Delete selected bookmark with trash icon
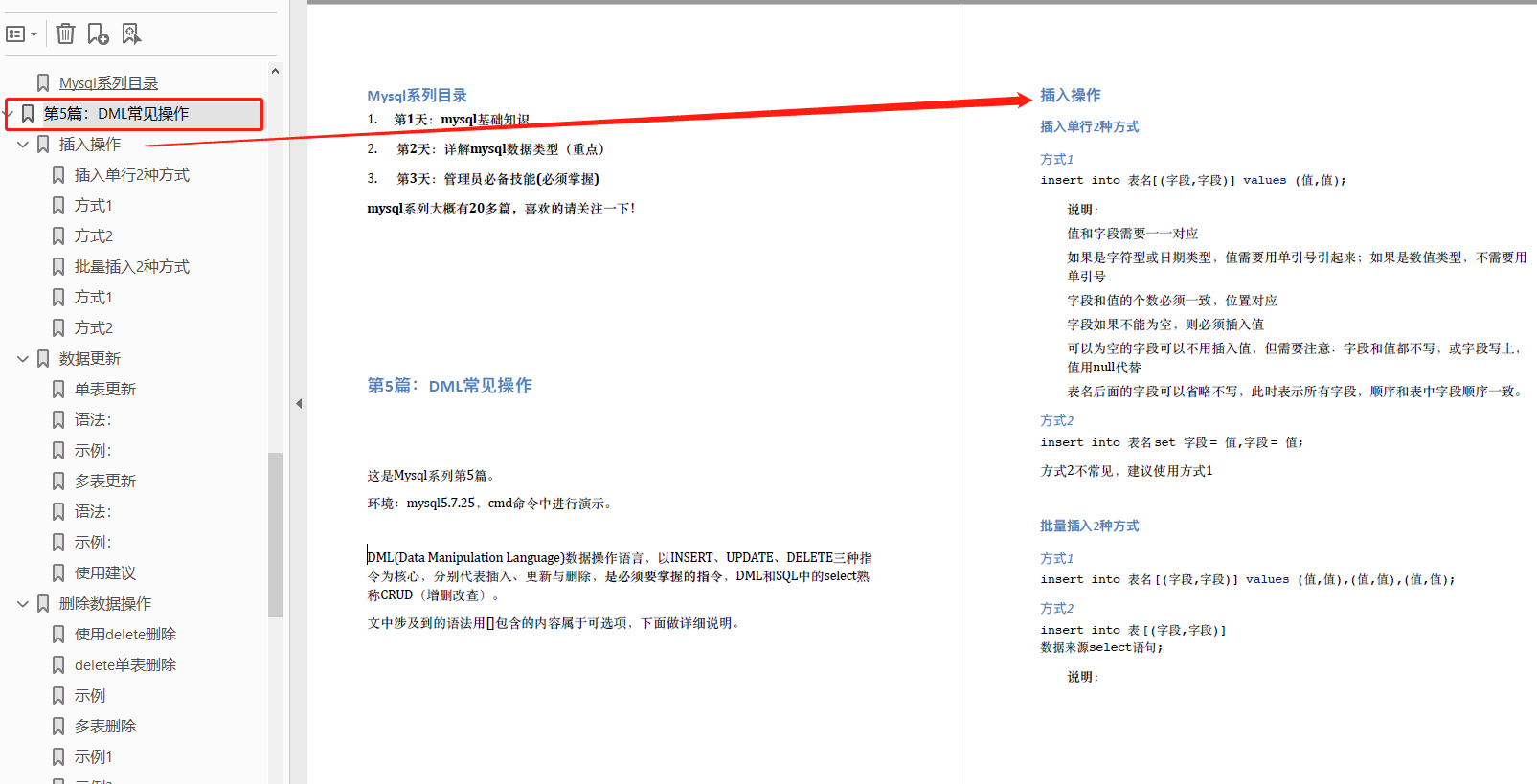Screen dimensions: 1537x784 click(65, 34)
